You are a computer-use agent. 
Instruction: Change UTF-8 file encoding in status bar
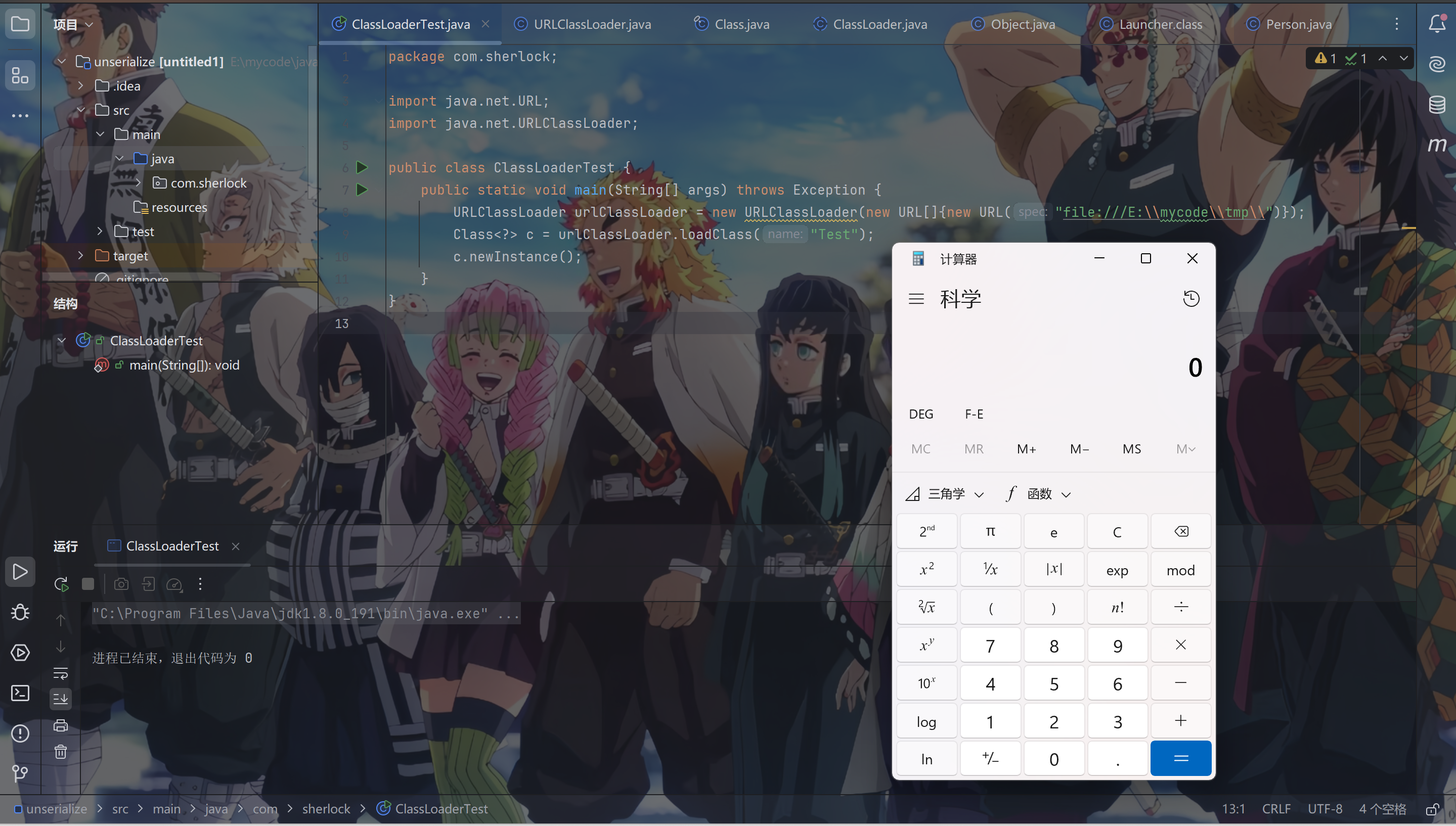tap(1325, 809)
